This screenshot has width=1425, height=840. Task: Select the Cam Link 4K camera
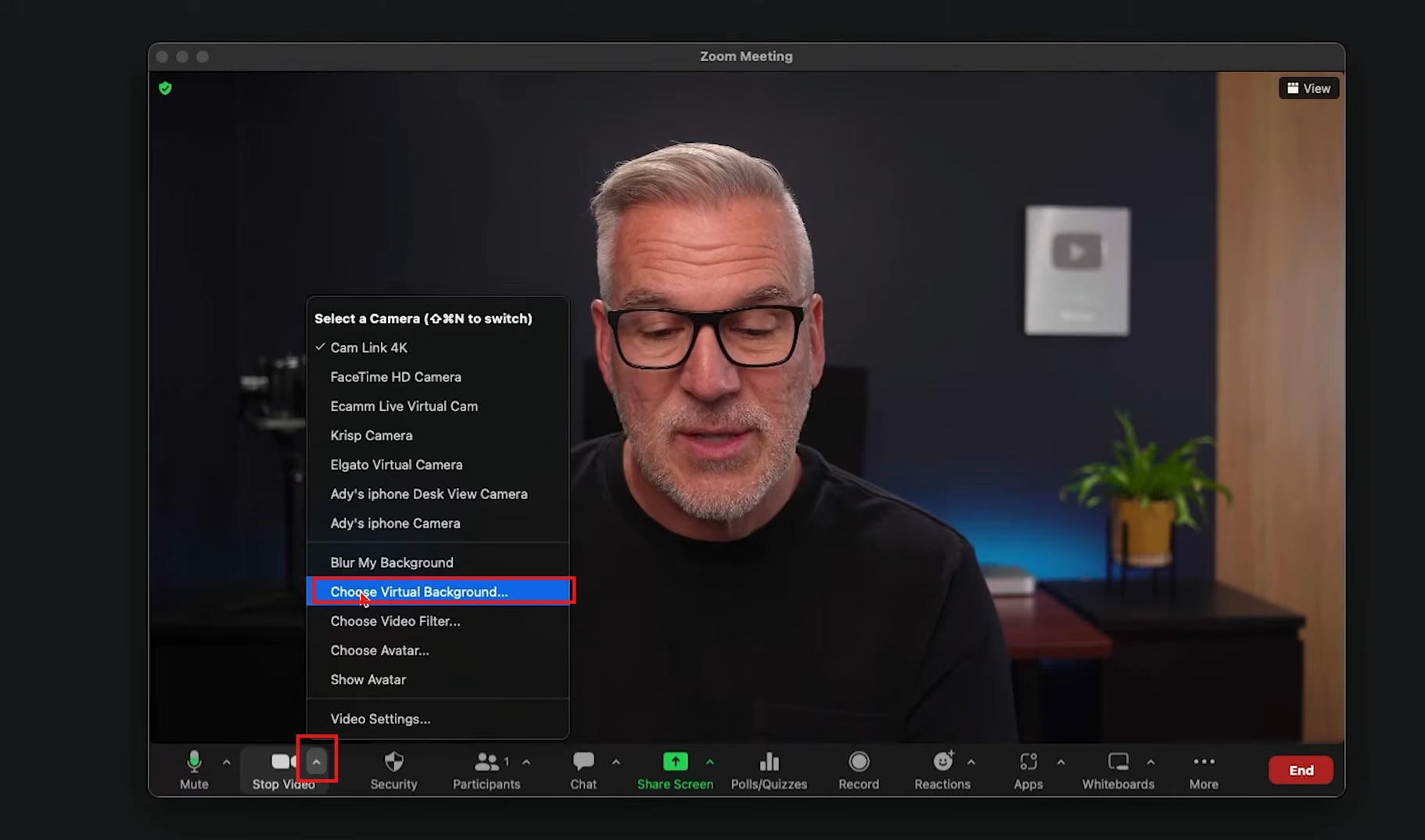pos(438,347)
